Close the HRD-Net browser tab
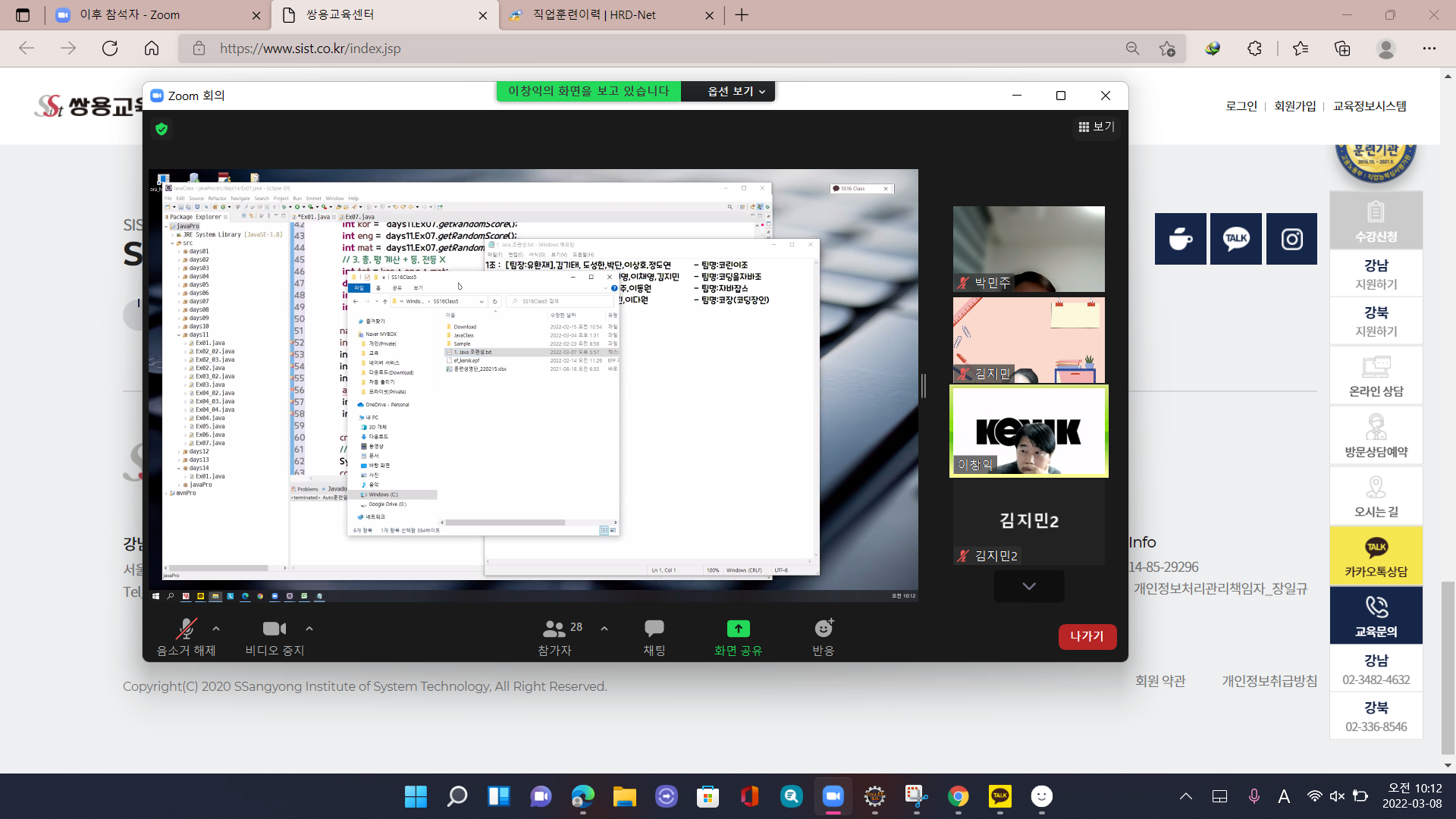Viewport: 1456px width, 819px height. [x=709, y=15]
